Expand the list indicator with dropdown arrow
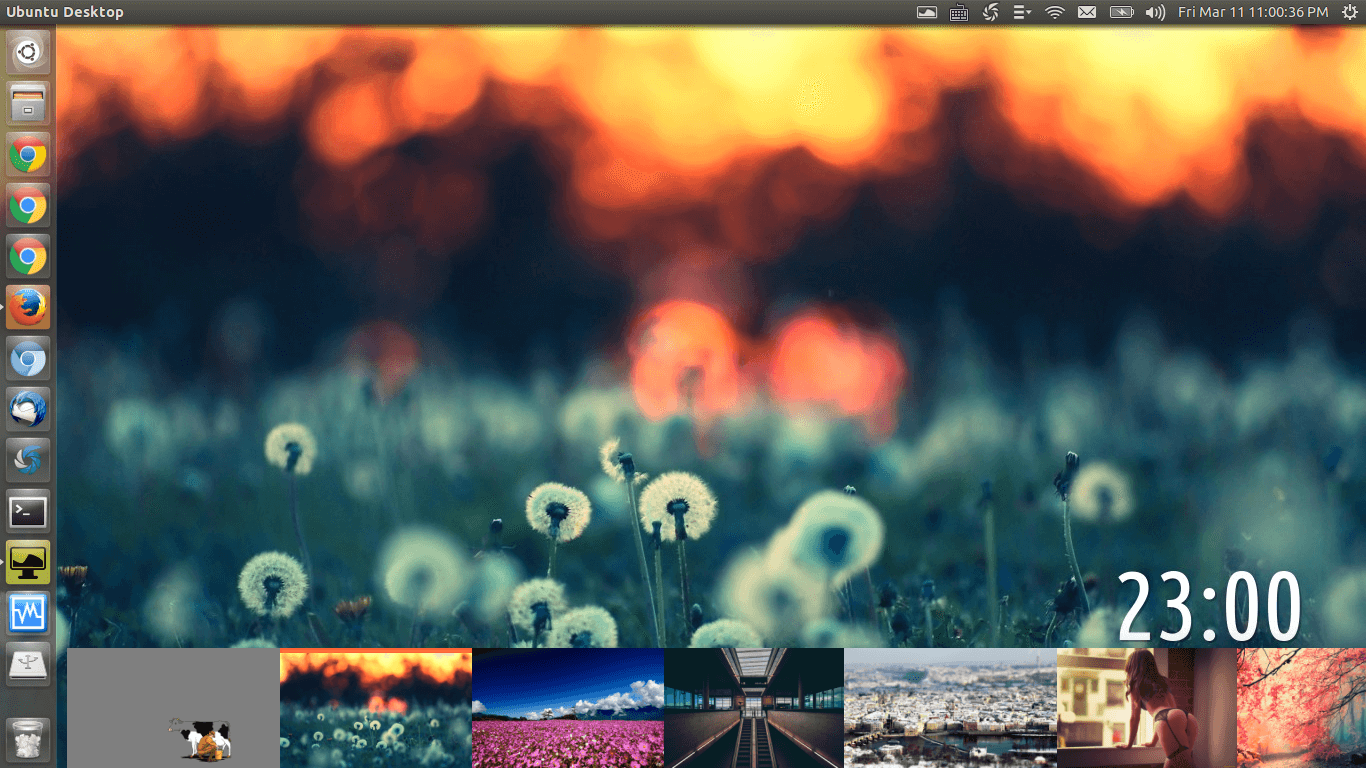 1022,12
